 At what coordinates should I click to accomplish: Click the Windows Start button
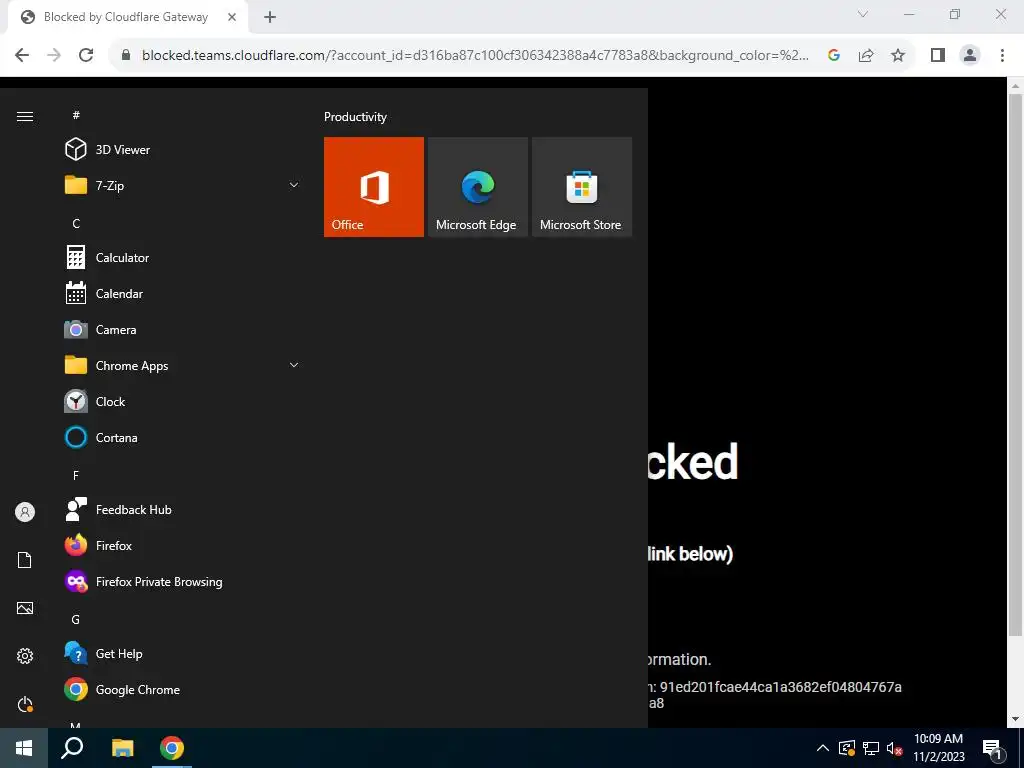tap(24, 748)
